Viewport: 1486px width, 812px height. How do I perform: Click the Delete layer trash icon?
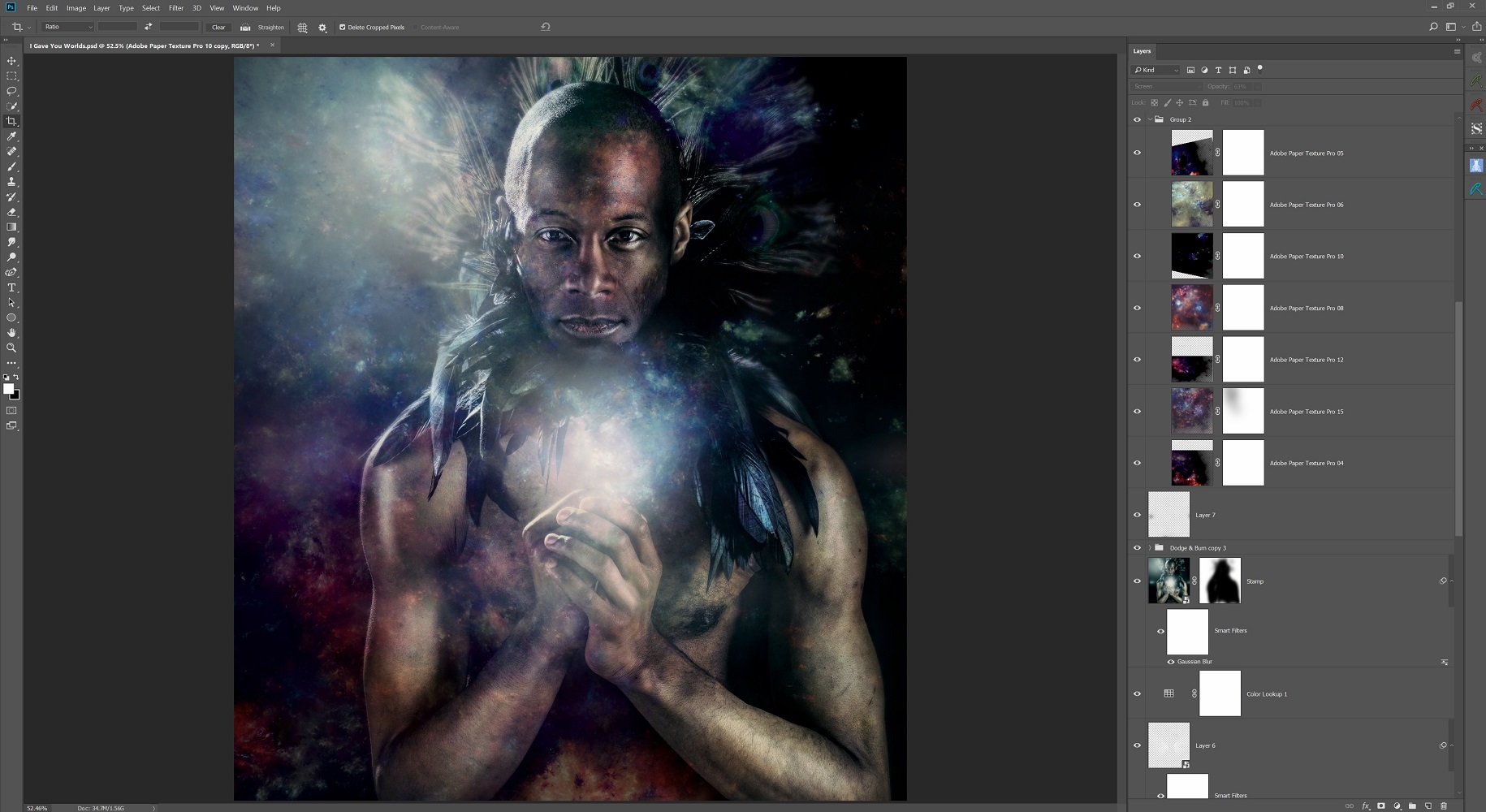[x=1444, y=806]
